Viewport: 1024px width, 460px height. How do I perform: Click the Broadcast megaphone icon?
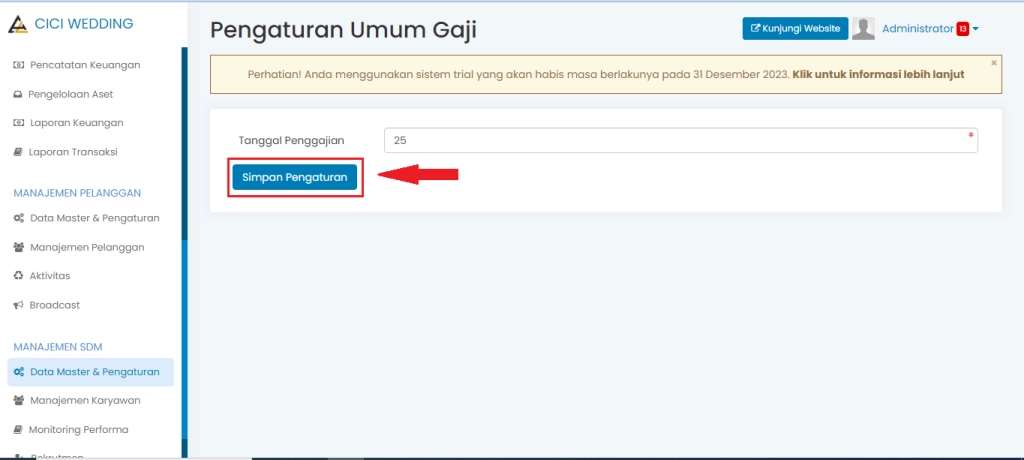pyautogui.click(x=18, y=304)
